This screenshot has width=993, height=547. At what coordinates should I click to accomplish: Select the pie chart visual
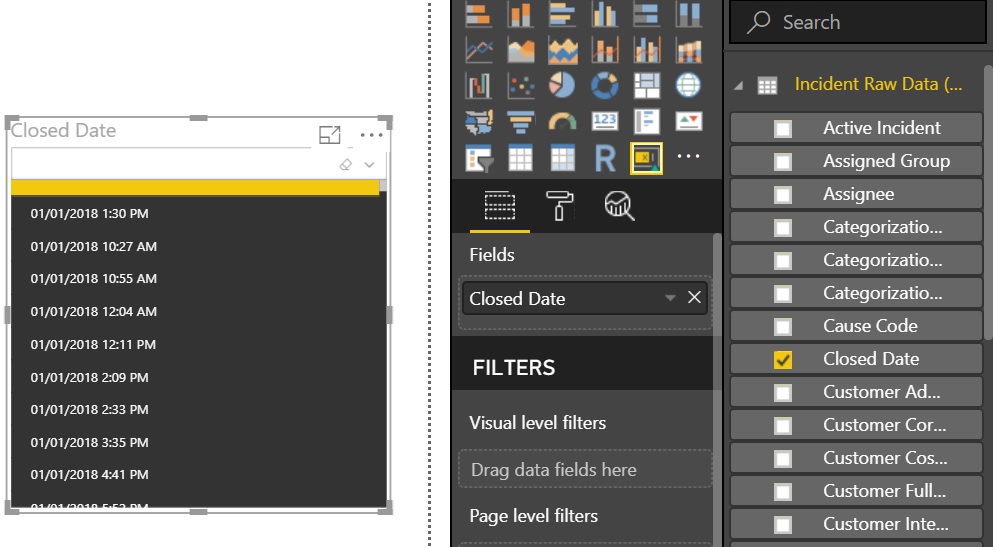tap(562, 85)
